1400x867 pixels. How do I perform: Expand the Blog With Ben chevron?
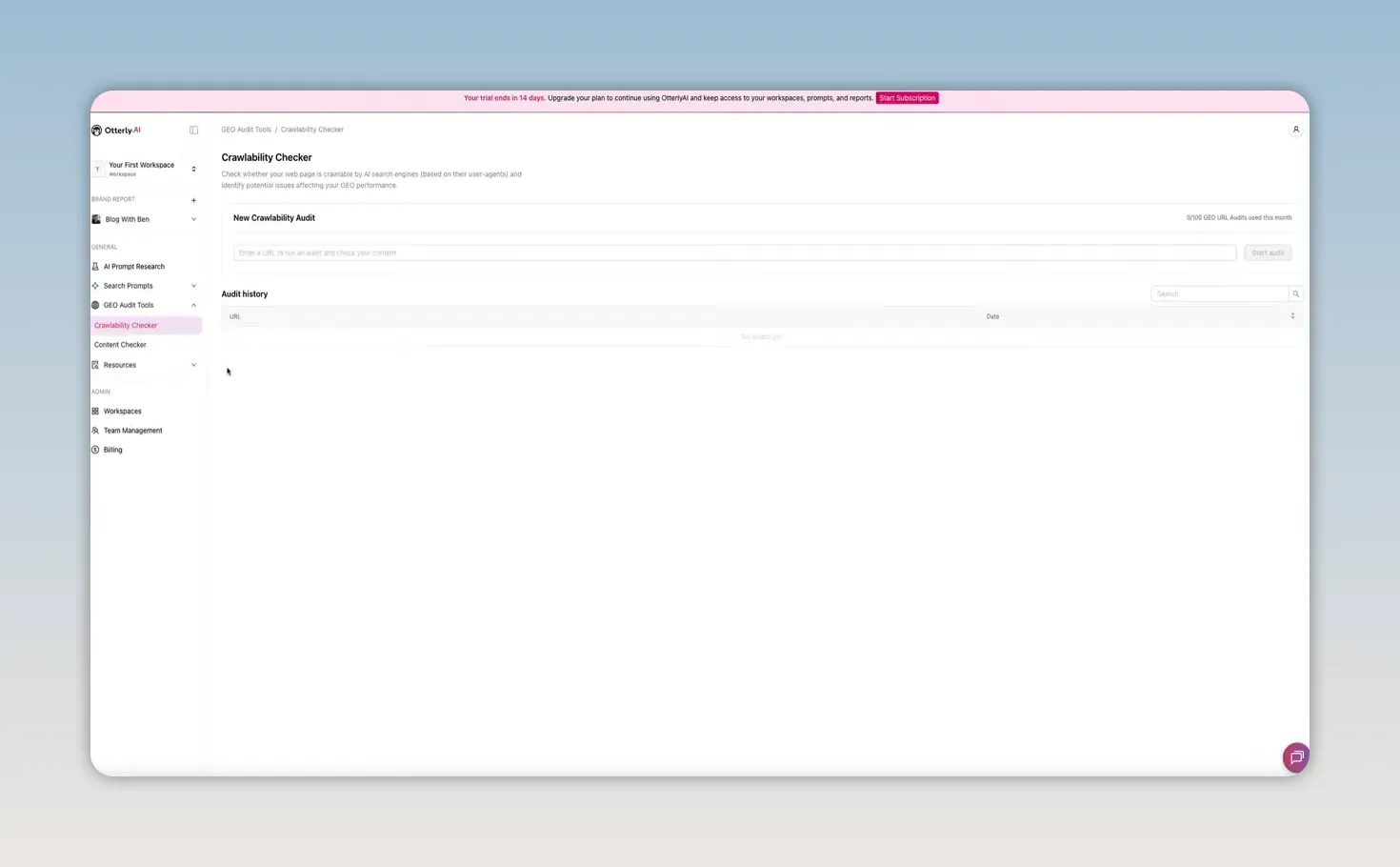point(193,219)
